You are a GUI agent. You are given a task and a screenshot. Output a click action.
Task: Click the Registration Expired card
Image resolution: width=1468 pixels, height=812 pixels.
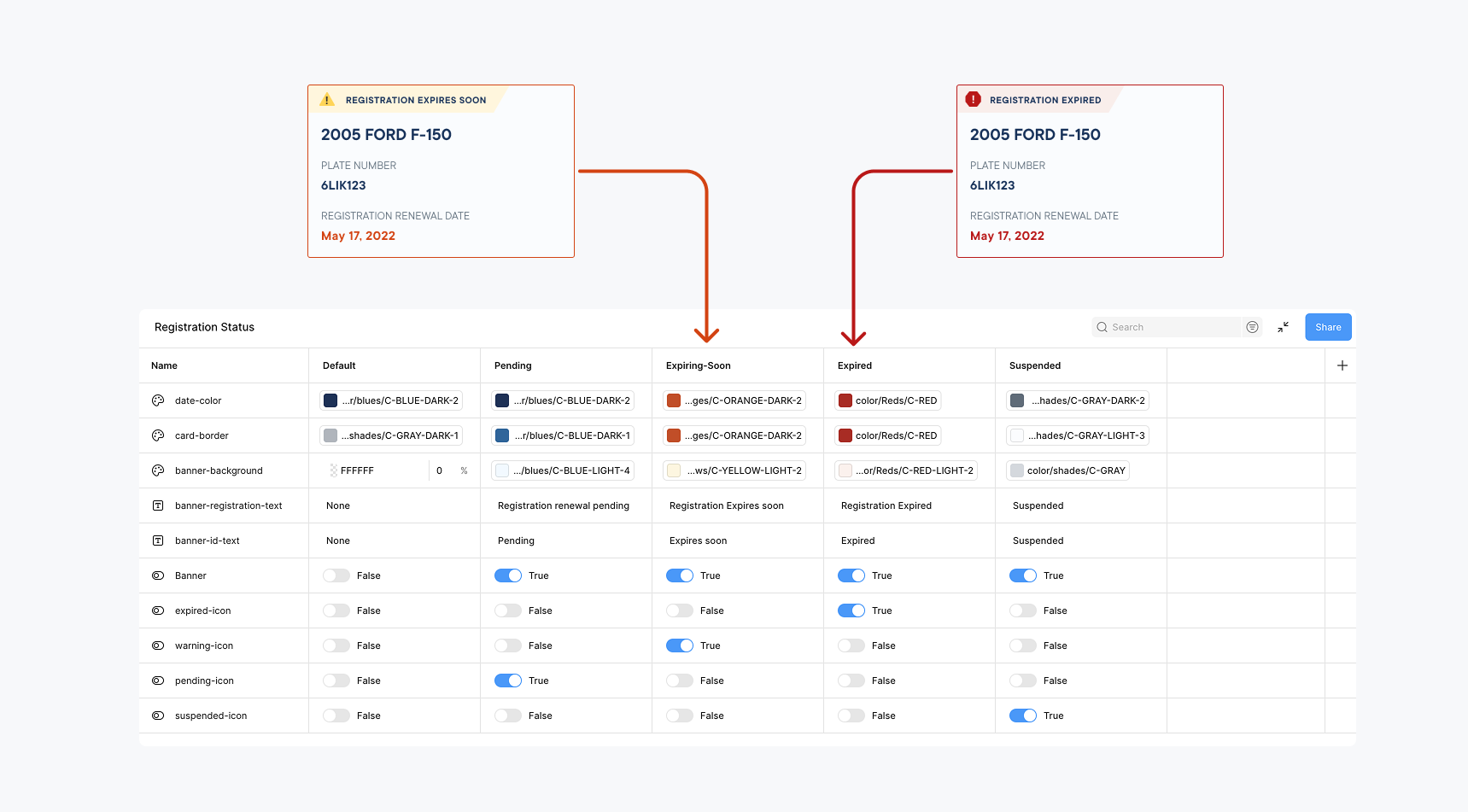point(1090,171)
